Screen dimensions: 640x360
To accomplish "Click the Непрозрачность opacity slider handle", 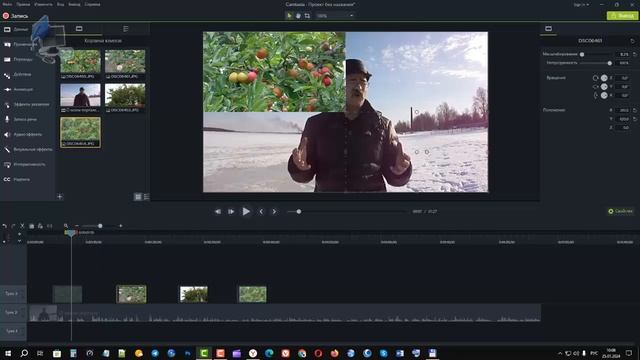I will tap(609, 63).
